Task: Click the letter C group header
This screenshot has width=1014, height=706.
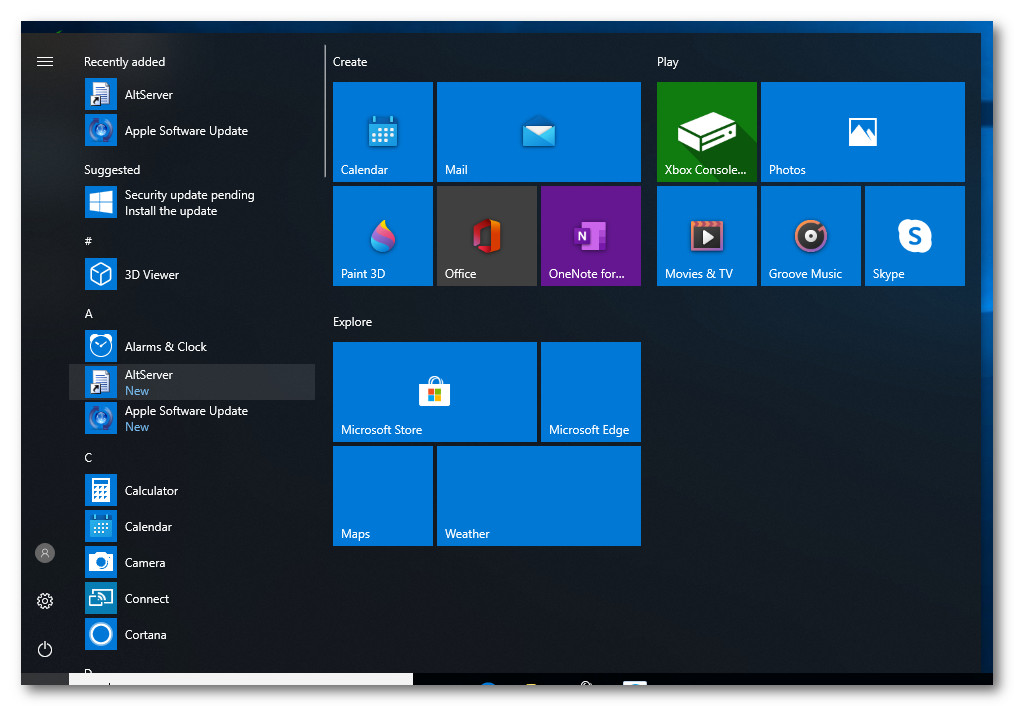Action: (x=89, y=458)
